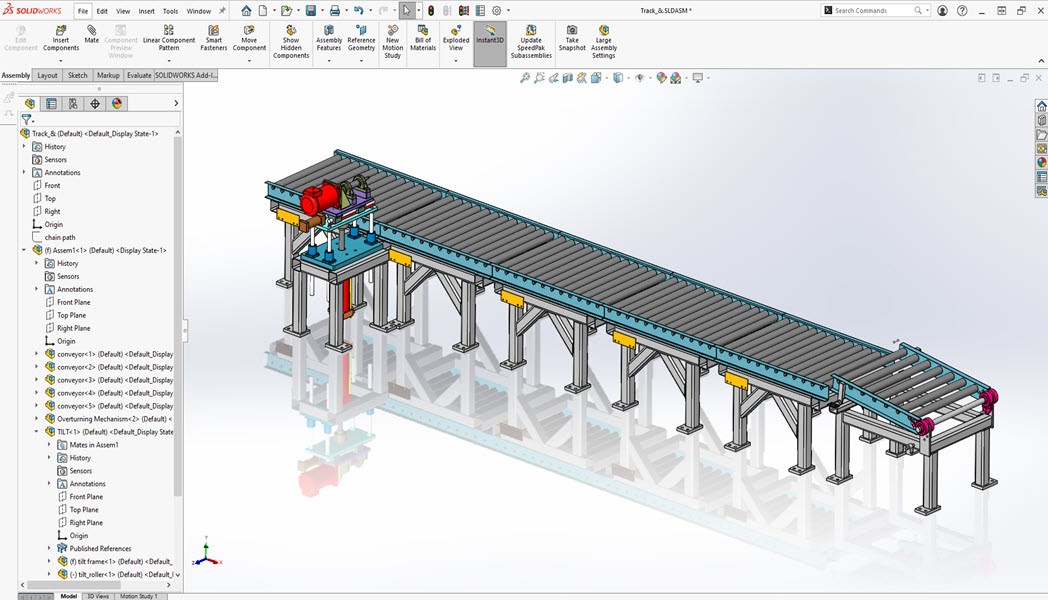Open the Insert menu
1048x600 pixels.
click(146, 11)
